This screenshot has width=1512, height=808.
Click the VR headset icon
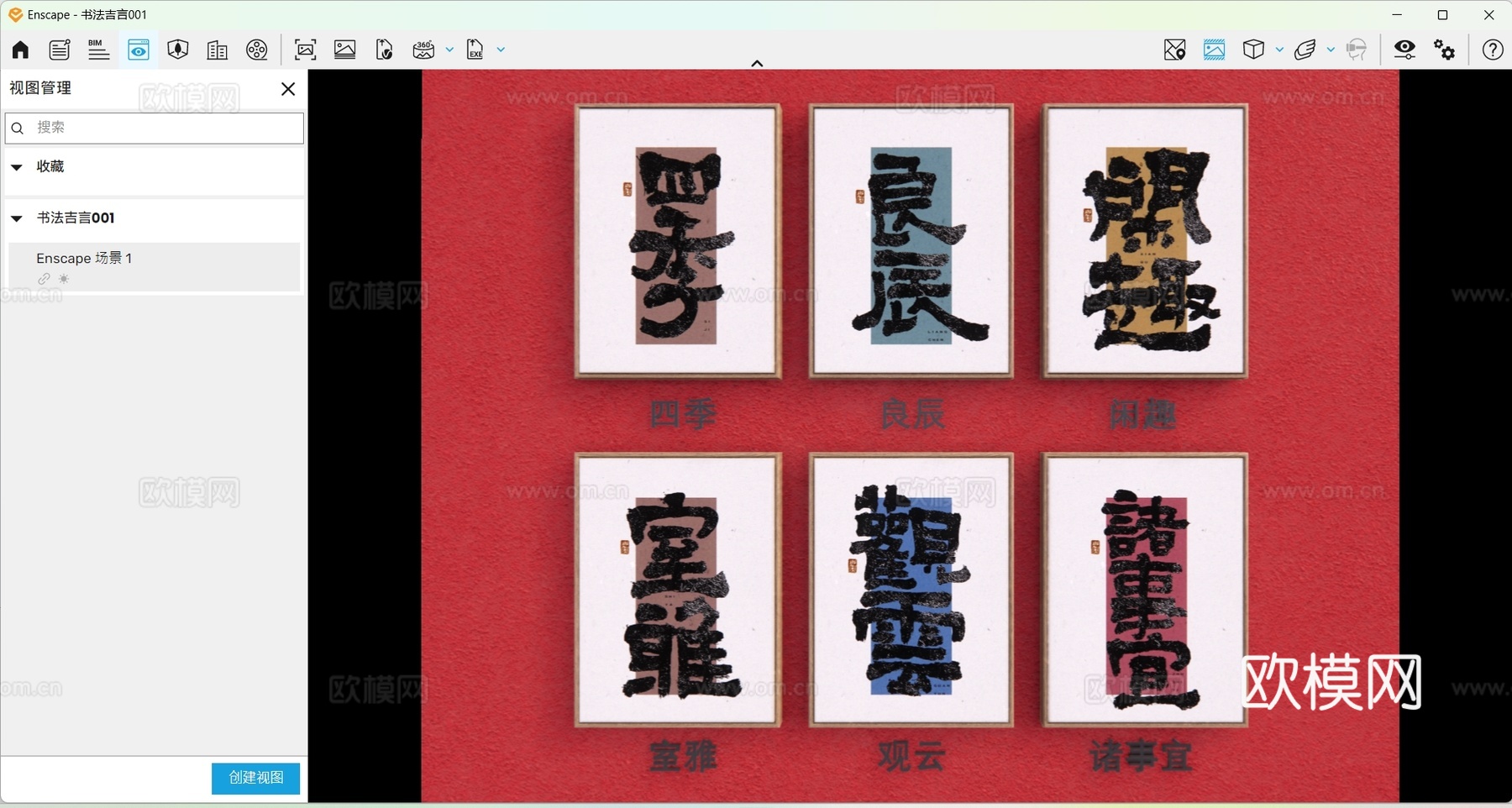[x=1357, y=50]
